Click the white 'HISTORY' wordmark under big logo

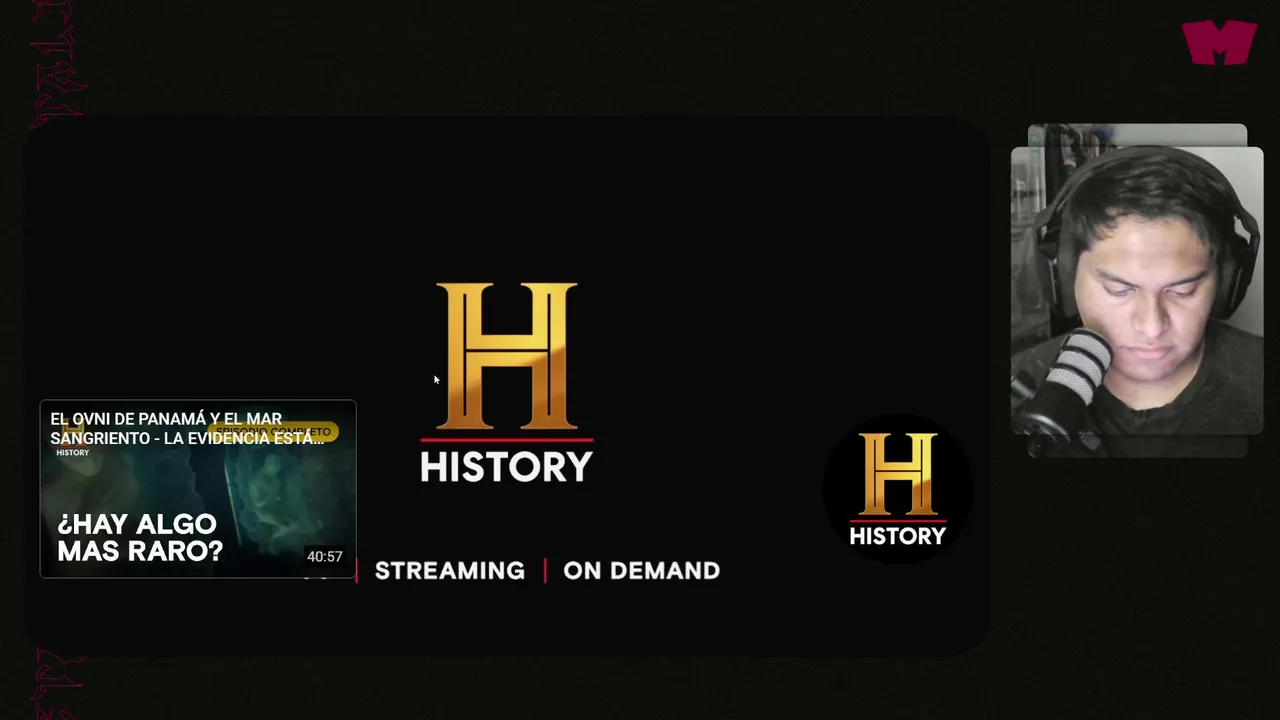tap(506, 467)
